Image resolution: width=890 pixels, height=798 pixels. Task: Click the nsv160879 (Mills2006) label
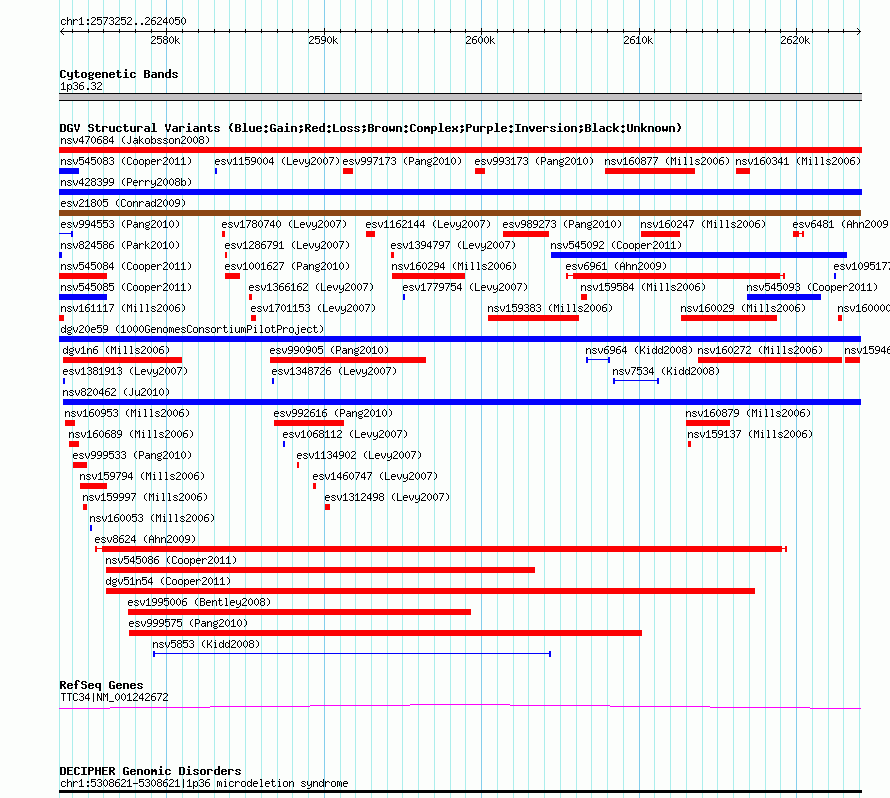click(748, 413)
